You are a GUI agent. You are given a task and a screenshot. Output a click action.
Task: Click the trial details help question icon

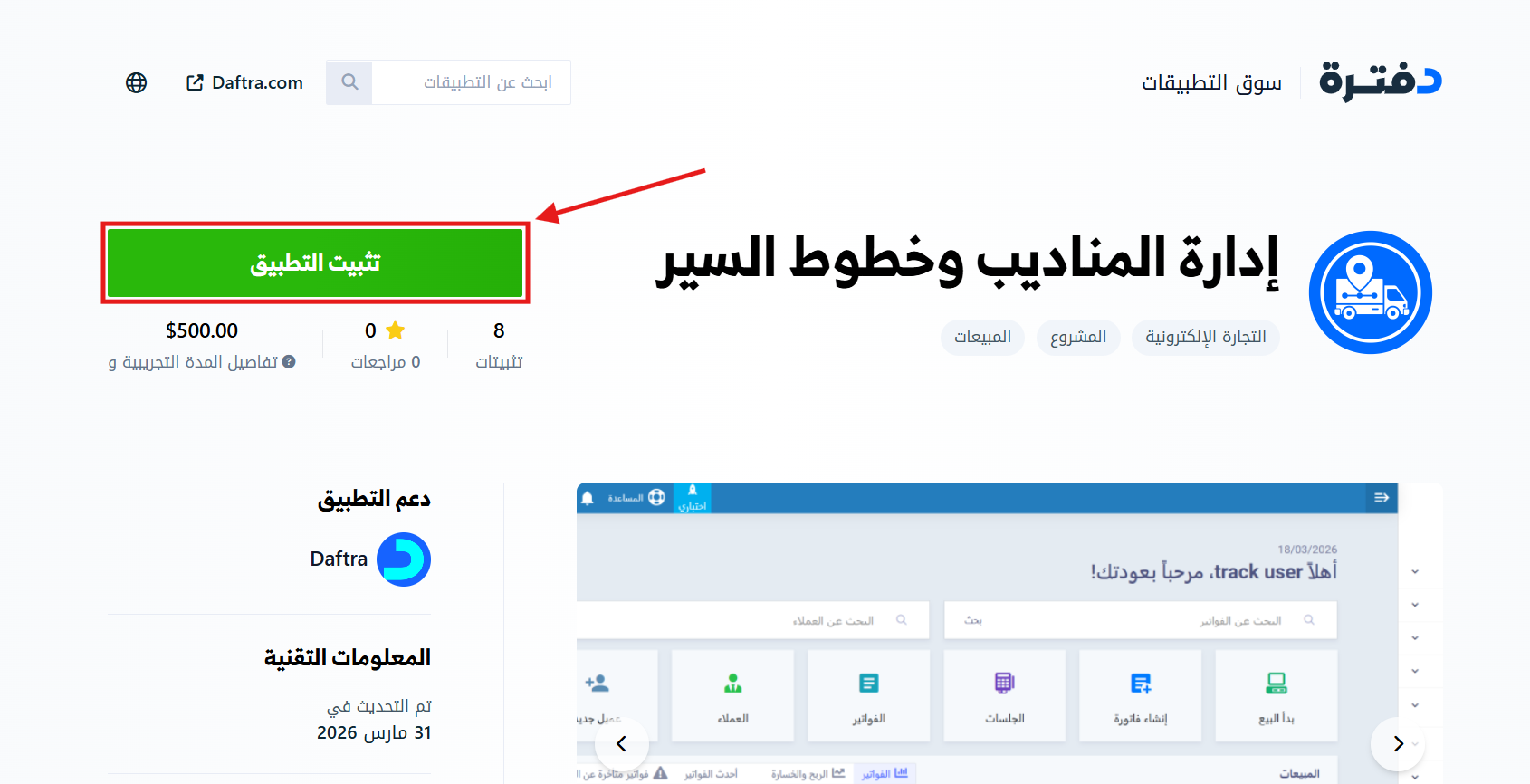click(x=289, y=361)
